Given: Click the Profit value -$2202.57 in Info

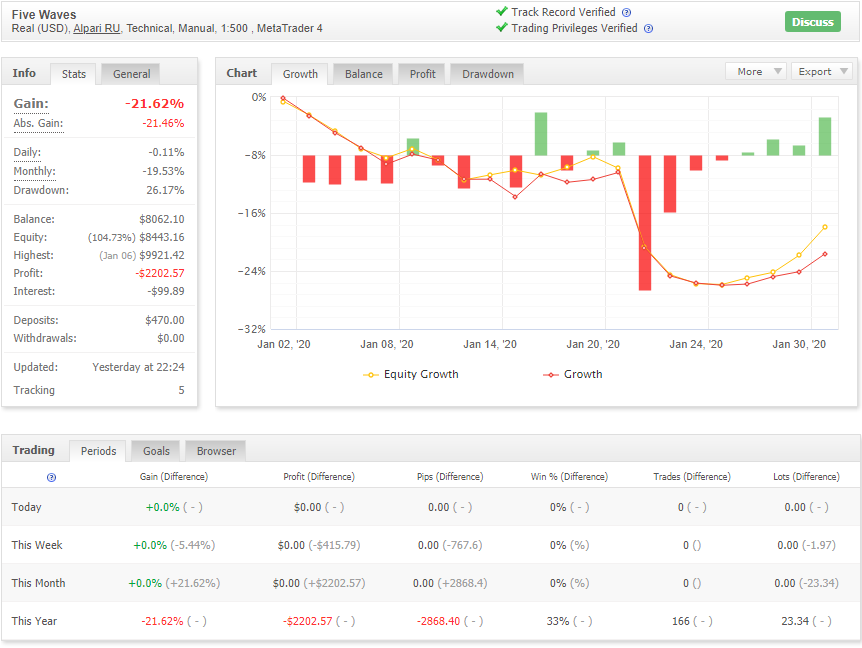Looking at the screenshot, I should 160,273.
